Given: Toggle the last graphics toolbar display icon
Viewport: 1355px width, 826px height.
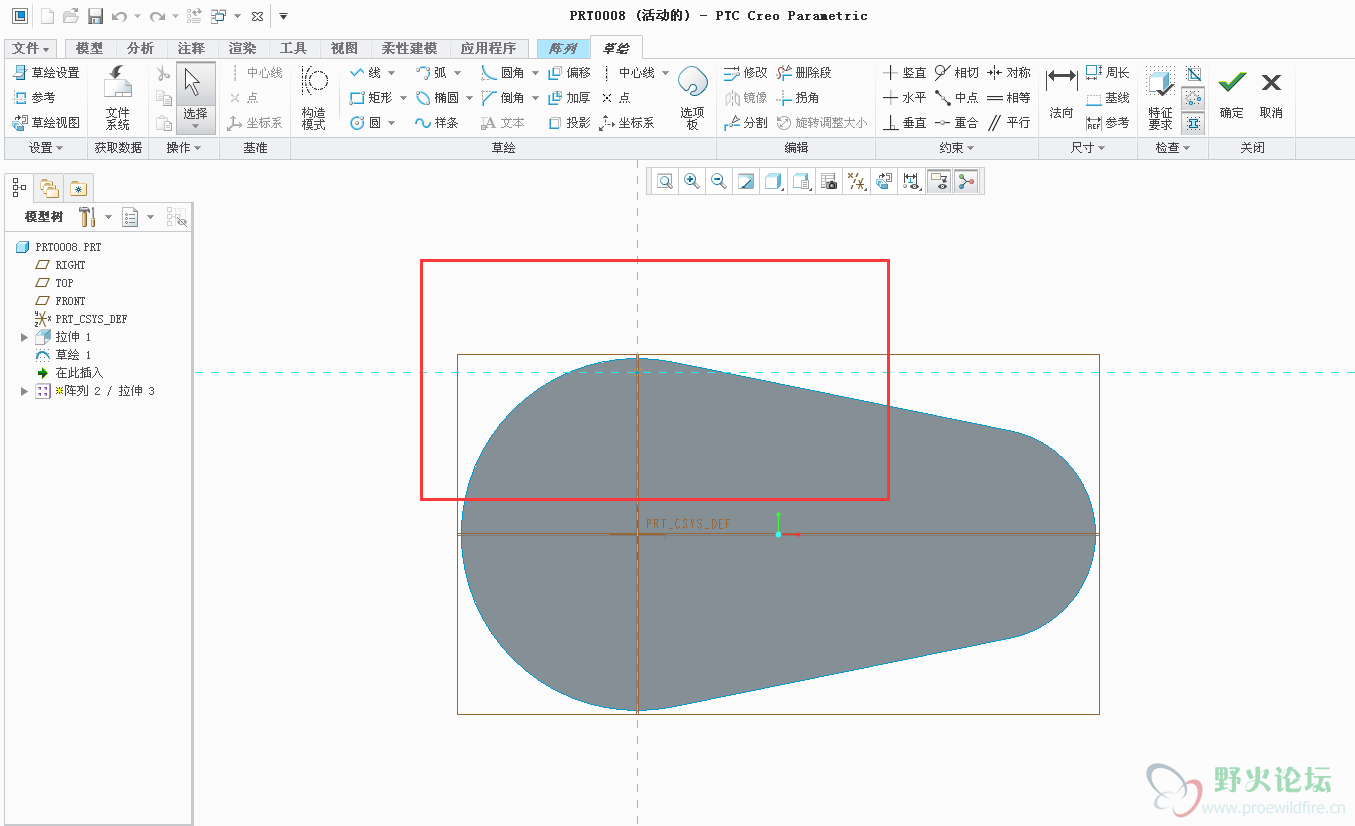Looking at the screenshot, I should 965,181.
